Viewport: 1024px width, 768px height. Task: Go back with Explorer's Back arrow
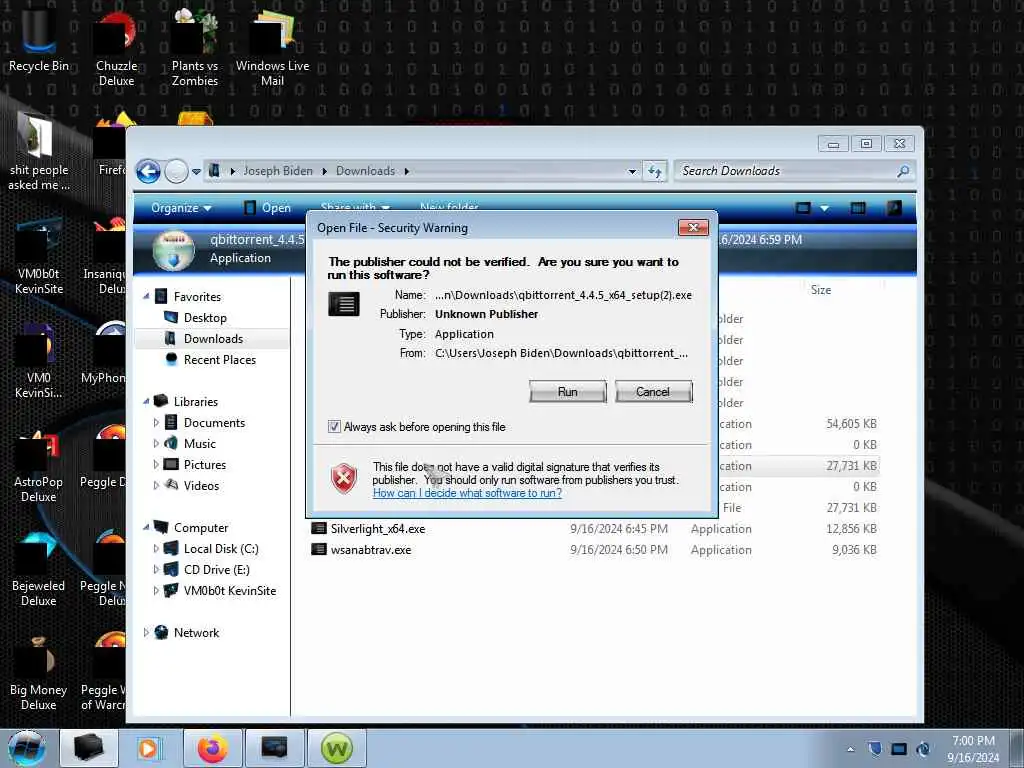tap(148, 172)
